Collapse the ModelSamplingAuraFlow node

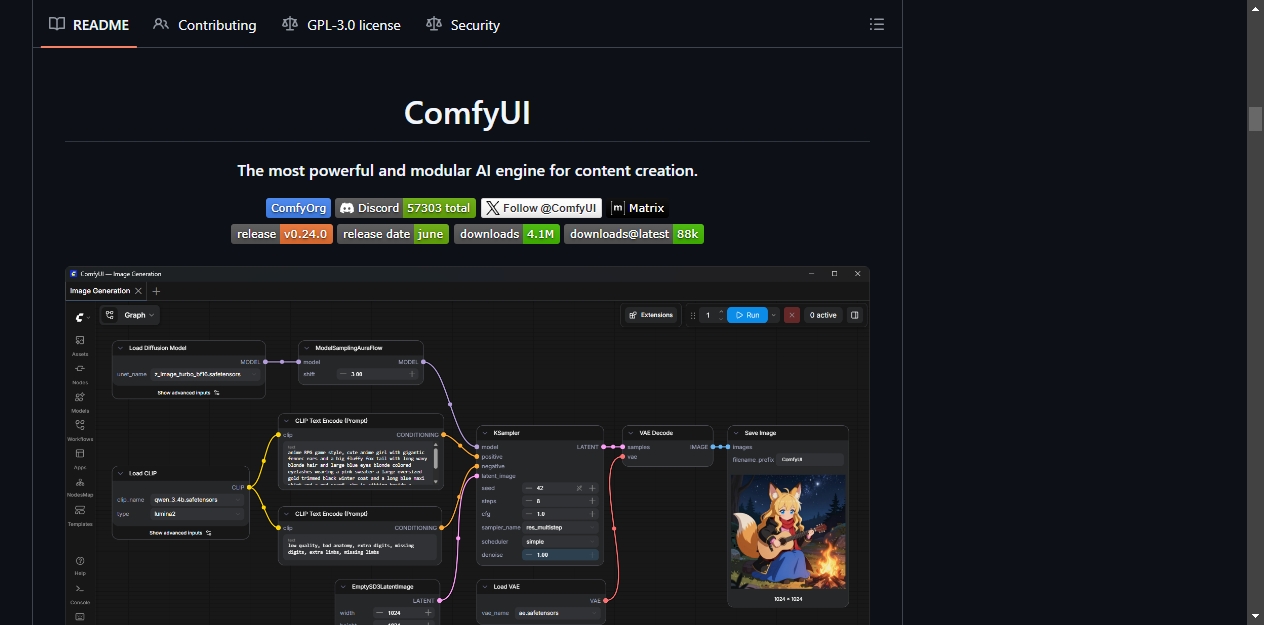click(x=307, y=348)
